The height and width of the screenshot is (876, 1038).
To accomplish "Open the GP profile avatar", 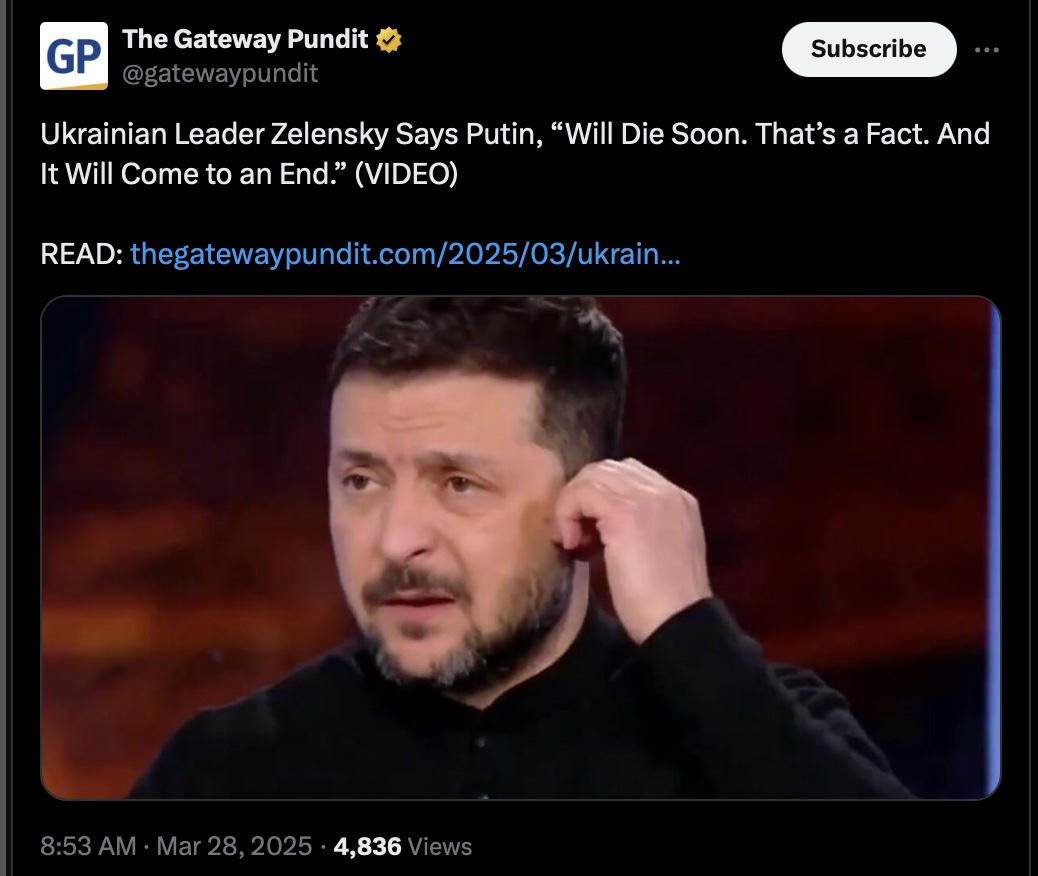I will tap(73, 56).
